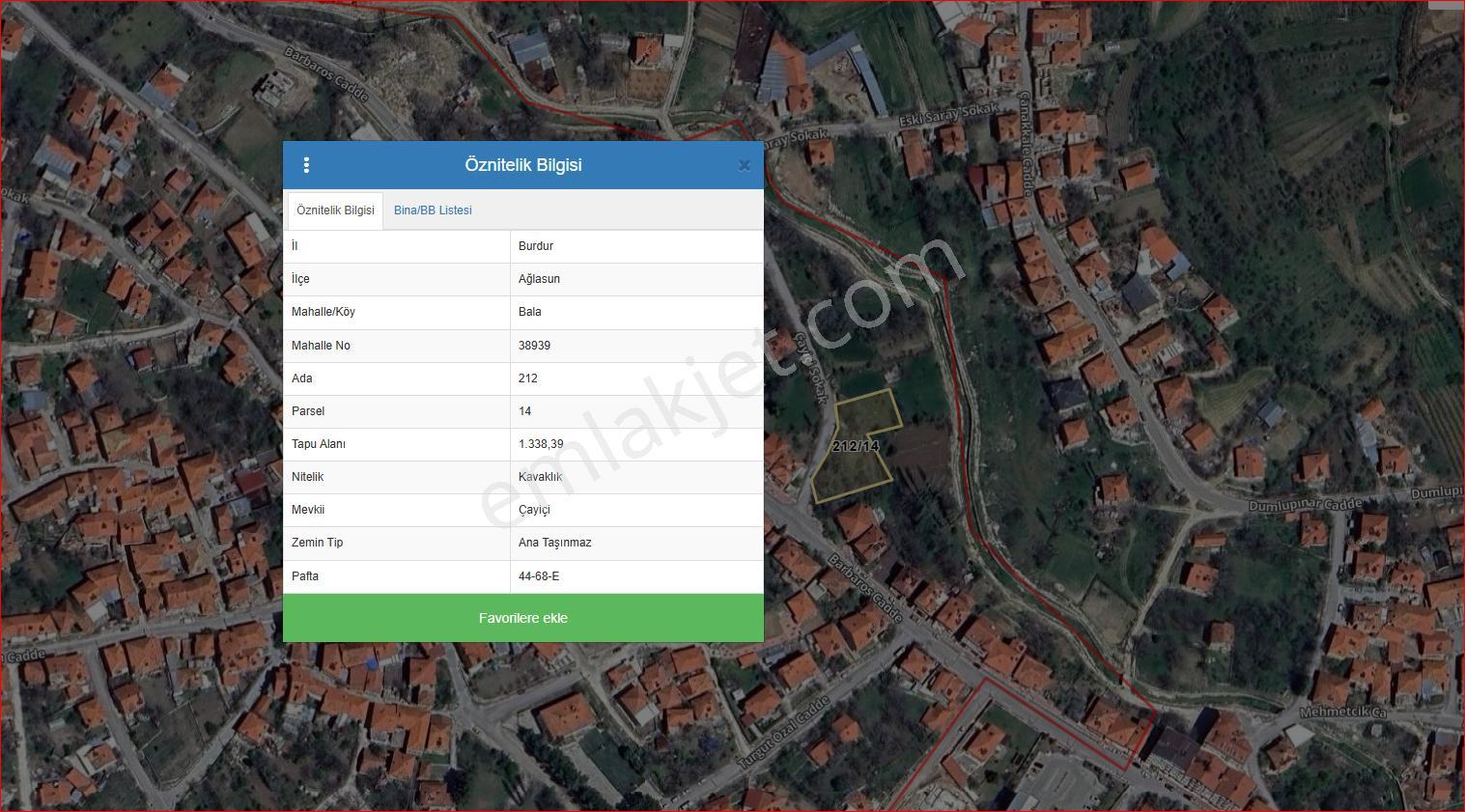Select the Ada row value 212
Image resolution: width=1465 pixels, height=812 pixels.
(x=527, y=378)
